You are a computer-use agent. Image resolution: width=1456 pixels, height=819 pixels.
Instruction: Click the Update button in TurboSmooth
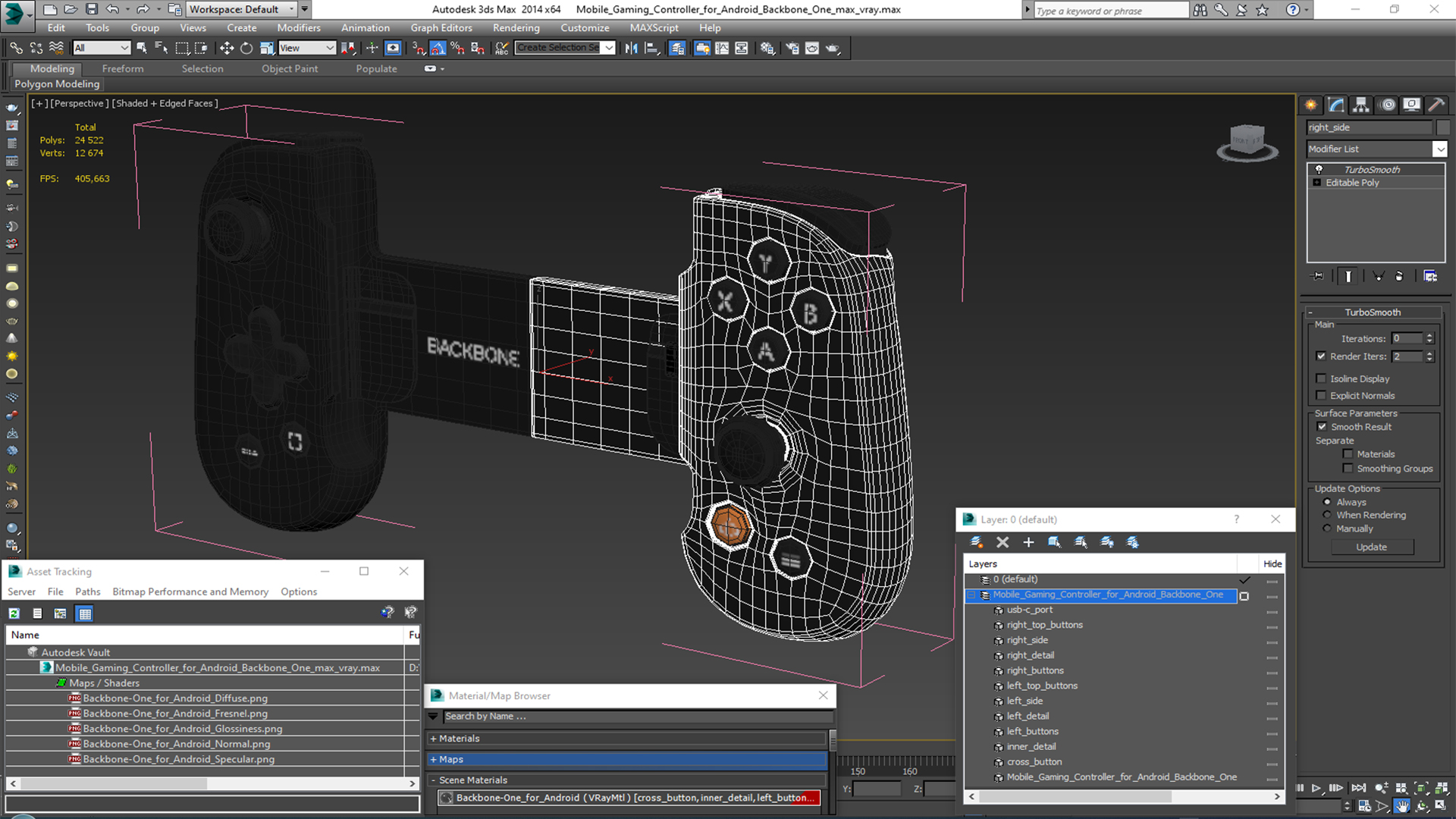tap(1371, 547)
